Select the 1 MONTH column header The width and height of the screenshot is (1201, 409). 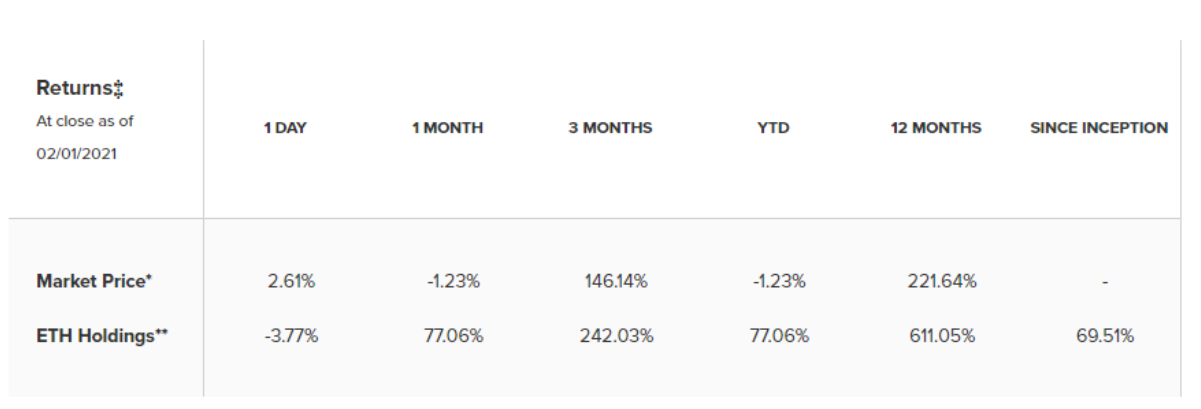447,128
